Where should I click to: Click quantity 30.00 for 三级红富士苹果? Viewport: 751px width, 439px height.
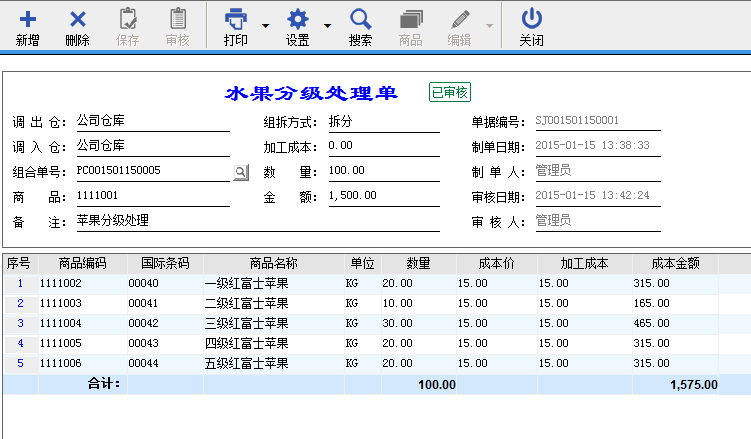tap(398, 324)
